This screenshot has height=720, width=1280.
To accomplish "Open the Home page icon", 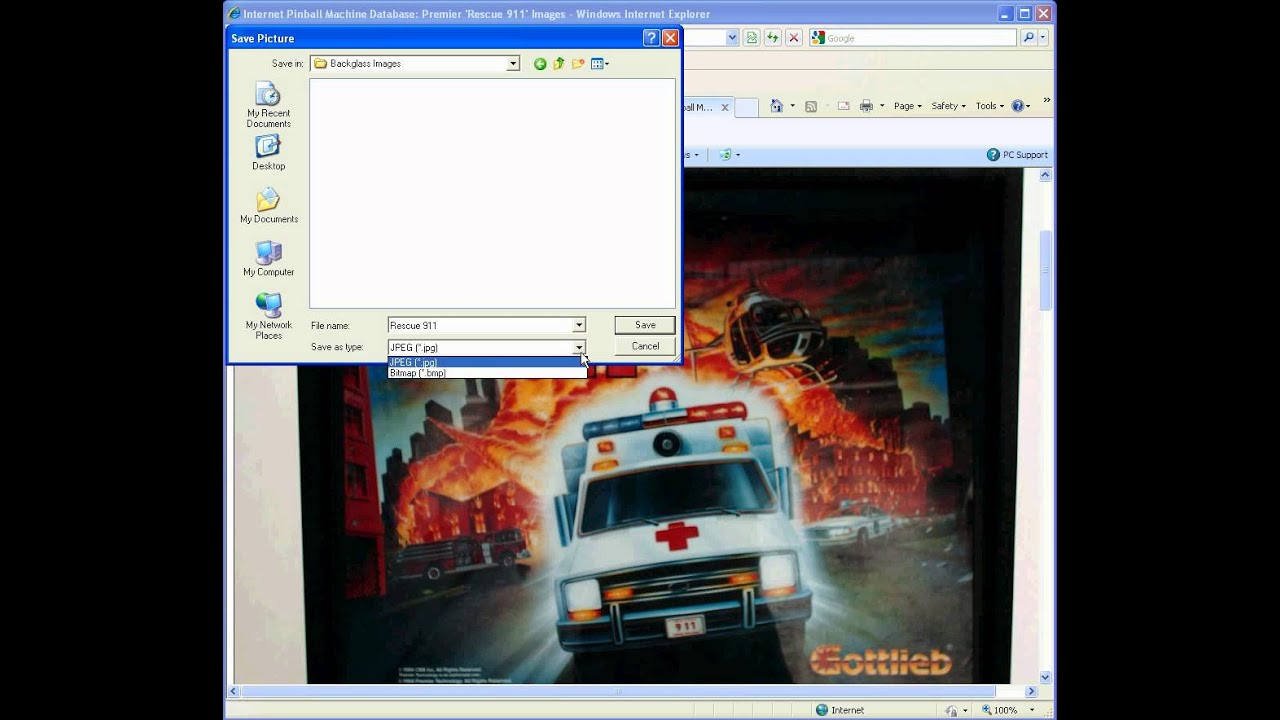I will (x=776, y=106).
